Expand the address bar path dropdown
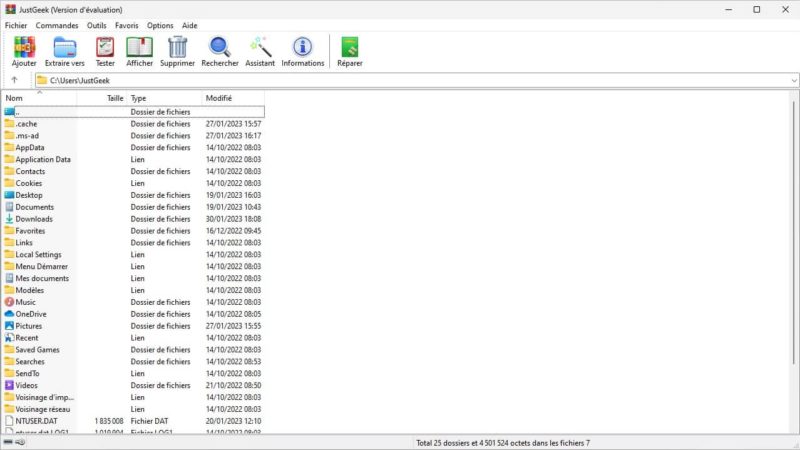Screen dimensions: 800x450 pos(794,81)
